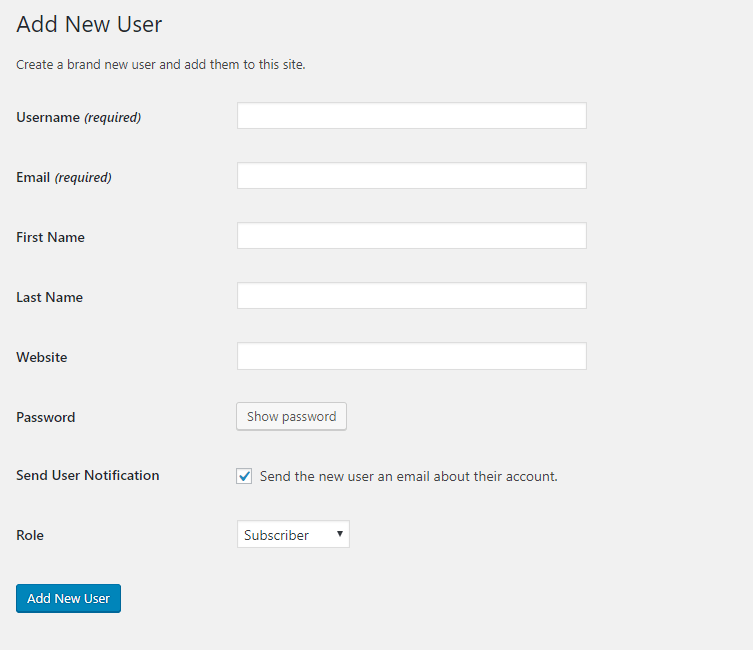Click the 'Send the new user an email' text
This screenshot has width=753, height=650.
408,476
